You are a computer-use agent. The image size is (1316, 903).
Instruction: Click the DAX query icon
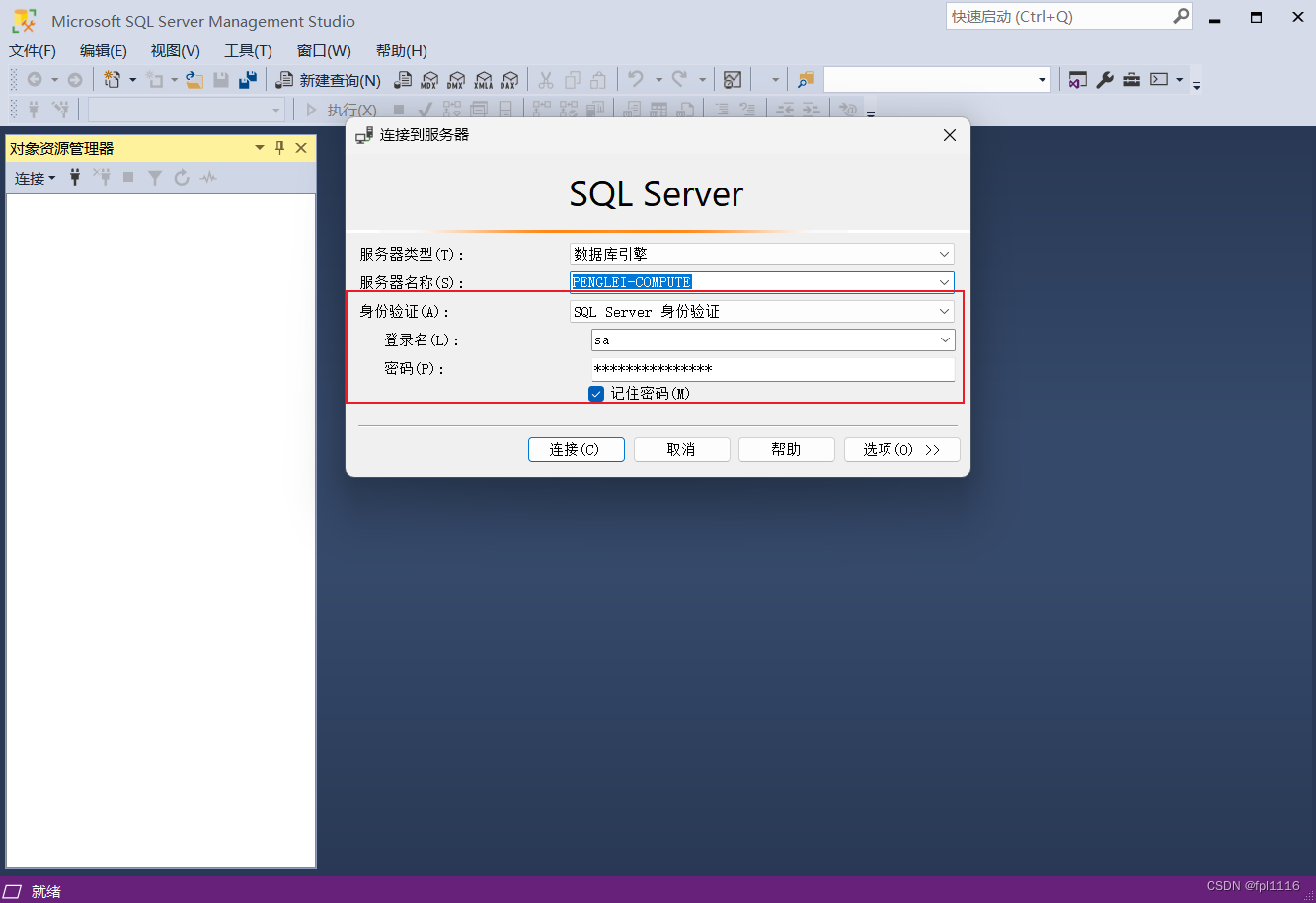tap(509, 80)
